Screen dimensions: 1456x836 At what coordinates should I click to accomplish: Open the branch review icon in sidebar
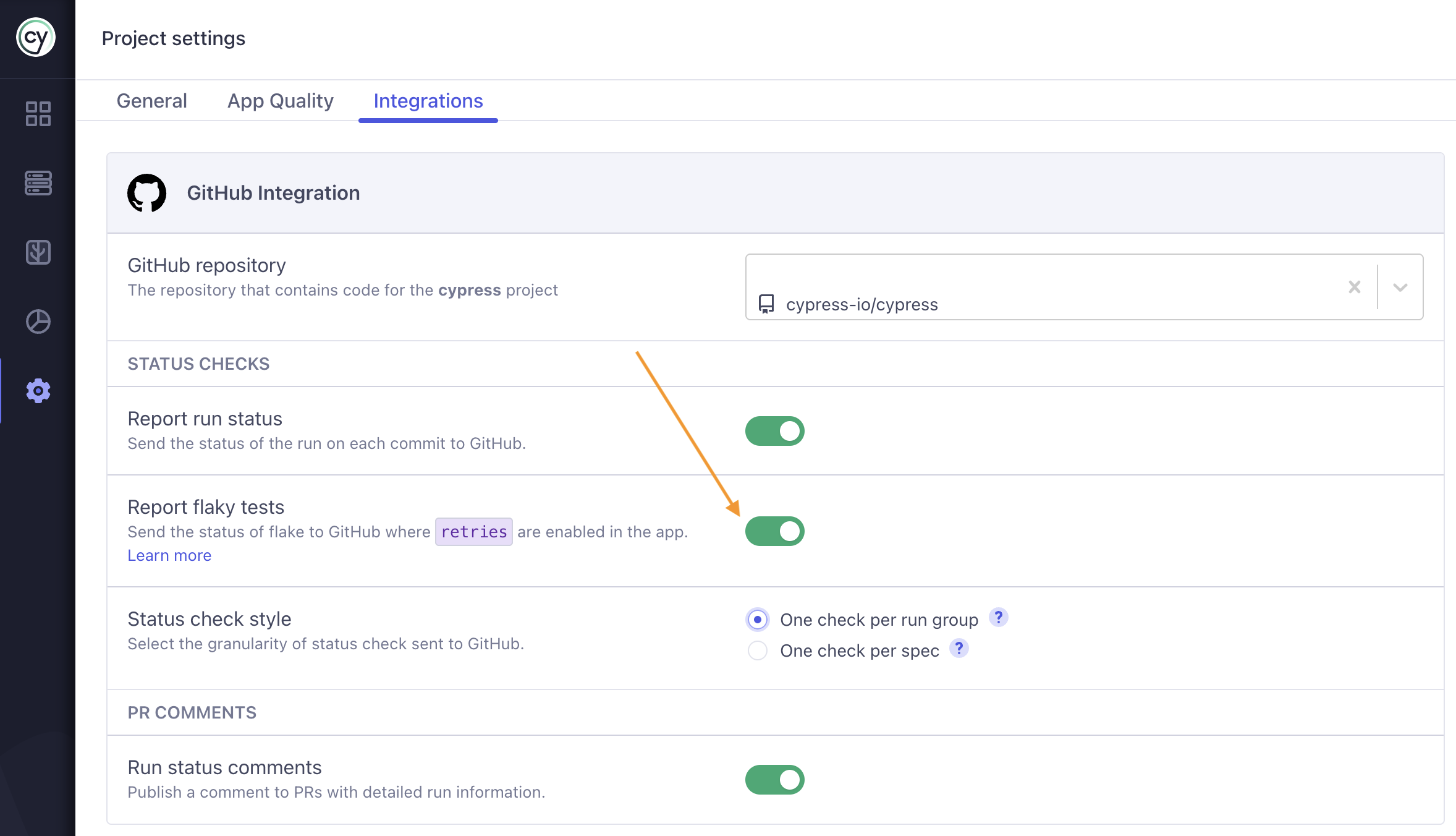38,252
